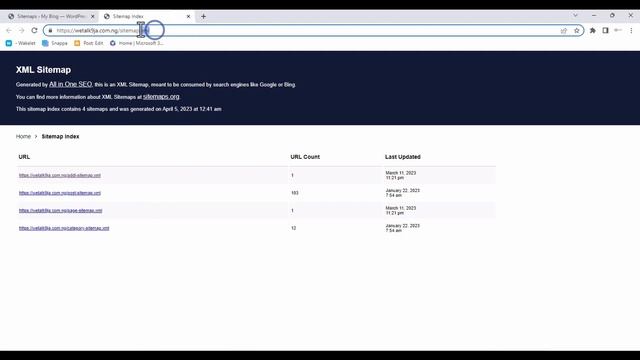Minimize the browser window
This screenshot has width=640, height=360.
pos(594,16)
